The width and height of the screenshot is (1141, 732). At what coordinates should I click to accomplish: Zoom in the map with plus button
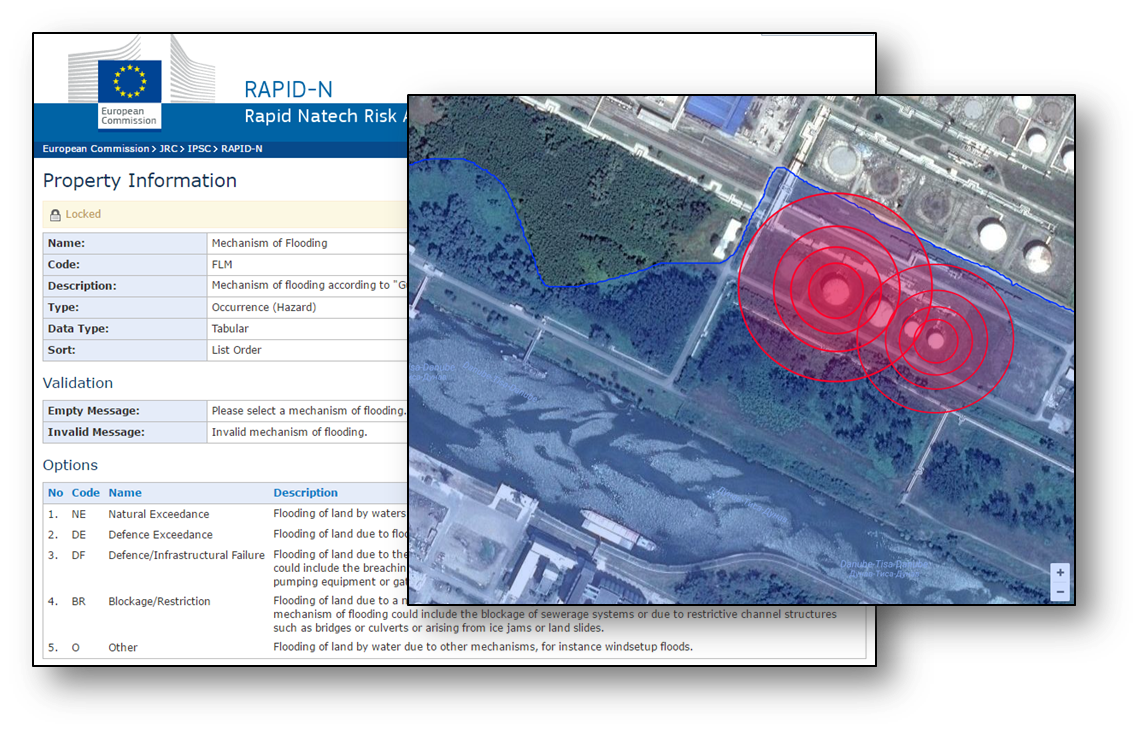click(1060, 573)
